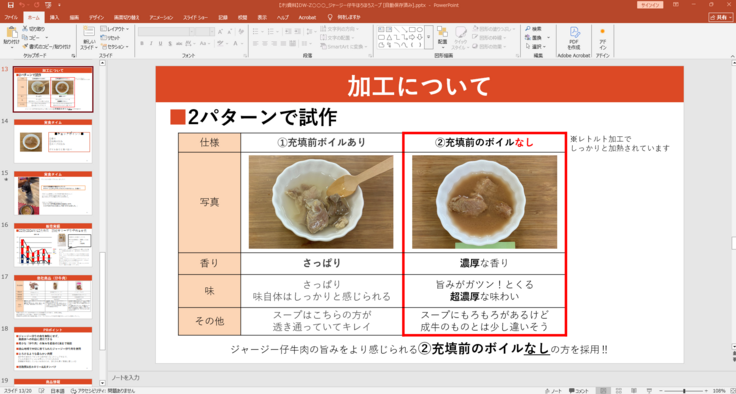
Task: Paste from clipboard (貼り付け)
Action: [x=11, y=36]
